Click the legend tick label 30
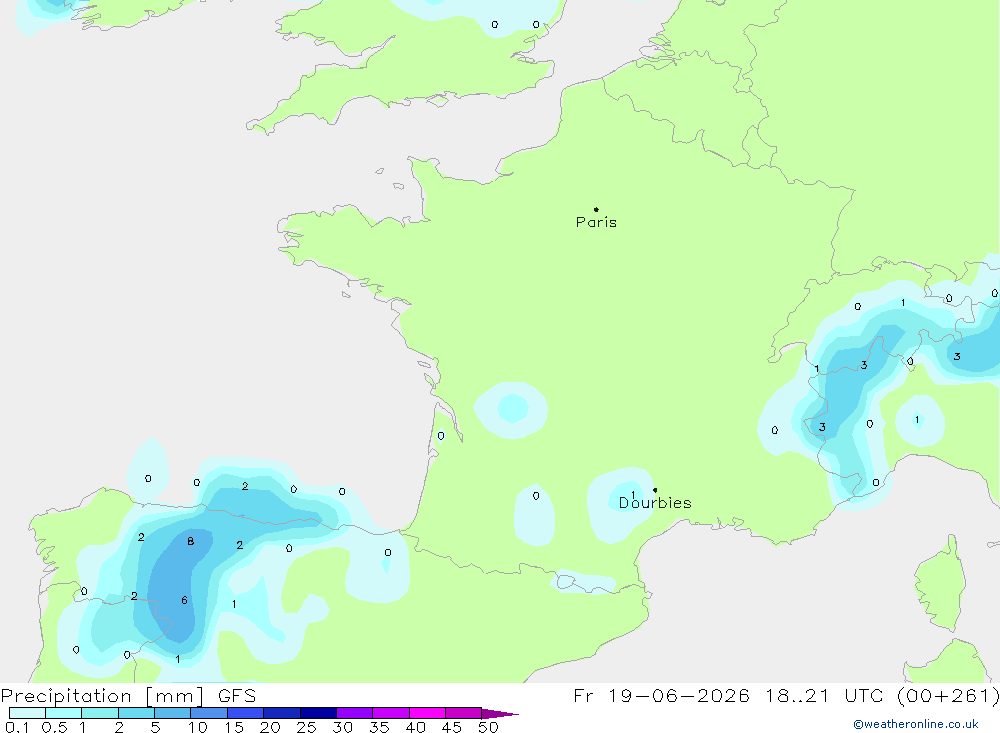 pyautogui.click(x=343, y=727)
